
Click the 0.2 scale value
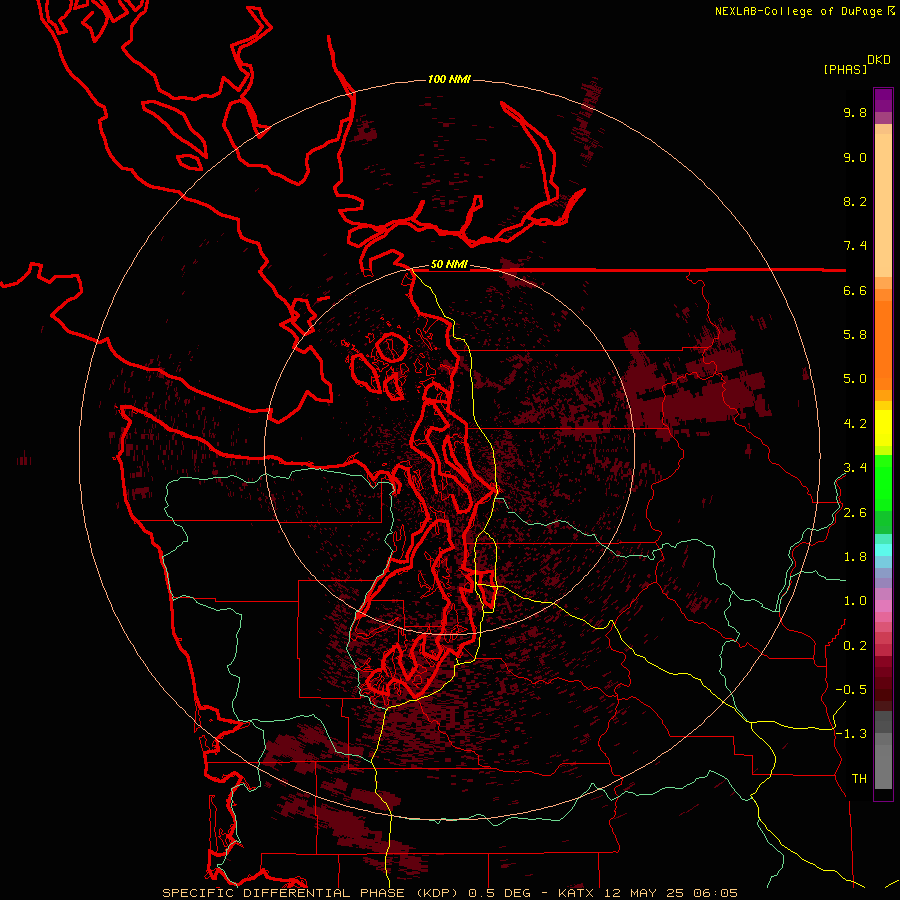click(855, 646)
